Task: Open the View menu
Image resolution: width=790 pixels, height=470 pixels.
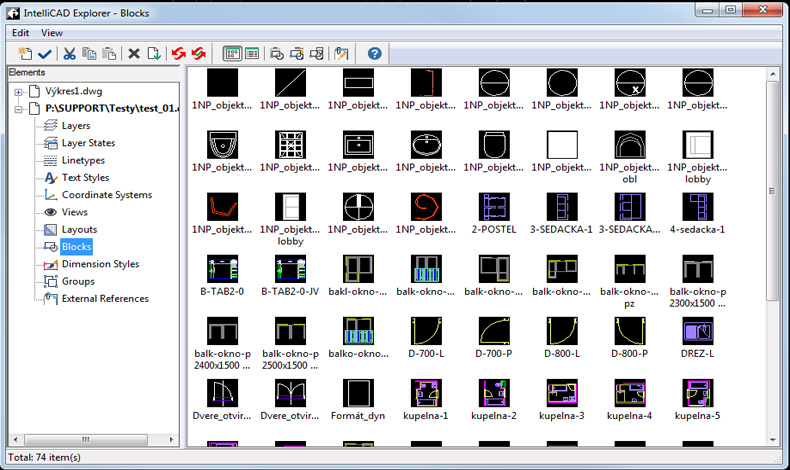Action: click(51, 32)
